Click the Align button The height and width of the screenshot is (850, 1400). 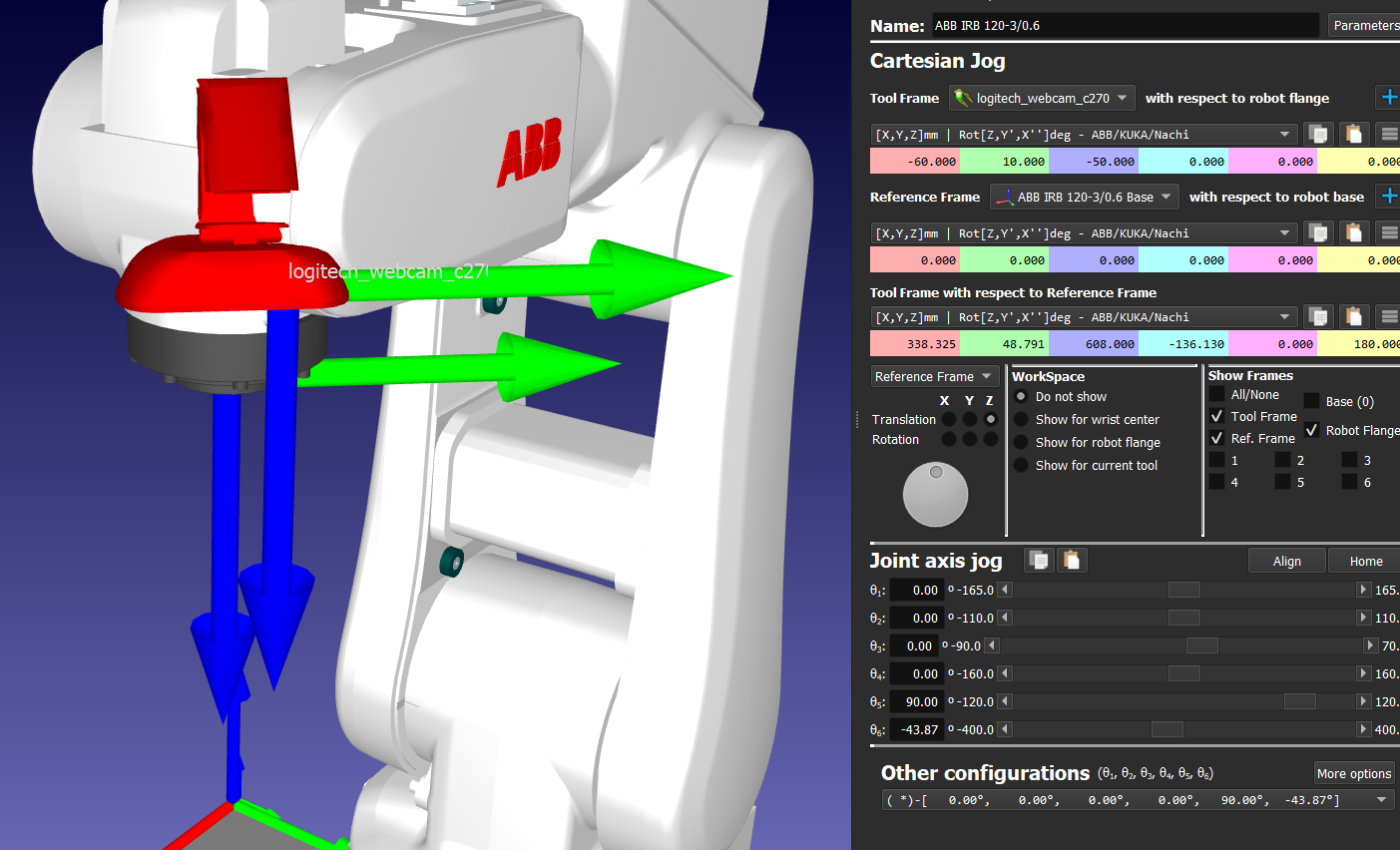[1286, 561]
